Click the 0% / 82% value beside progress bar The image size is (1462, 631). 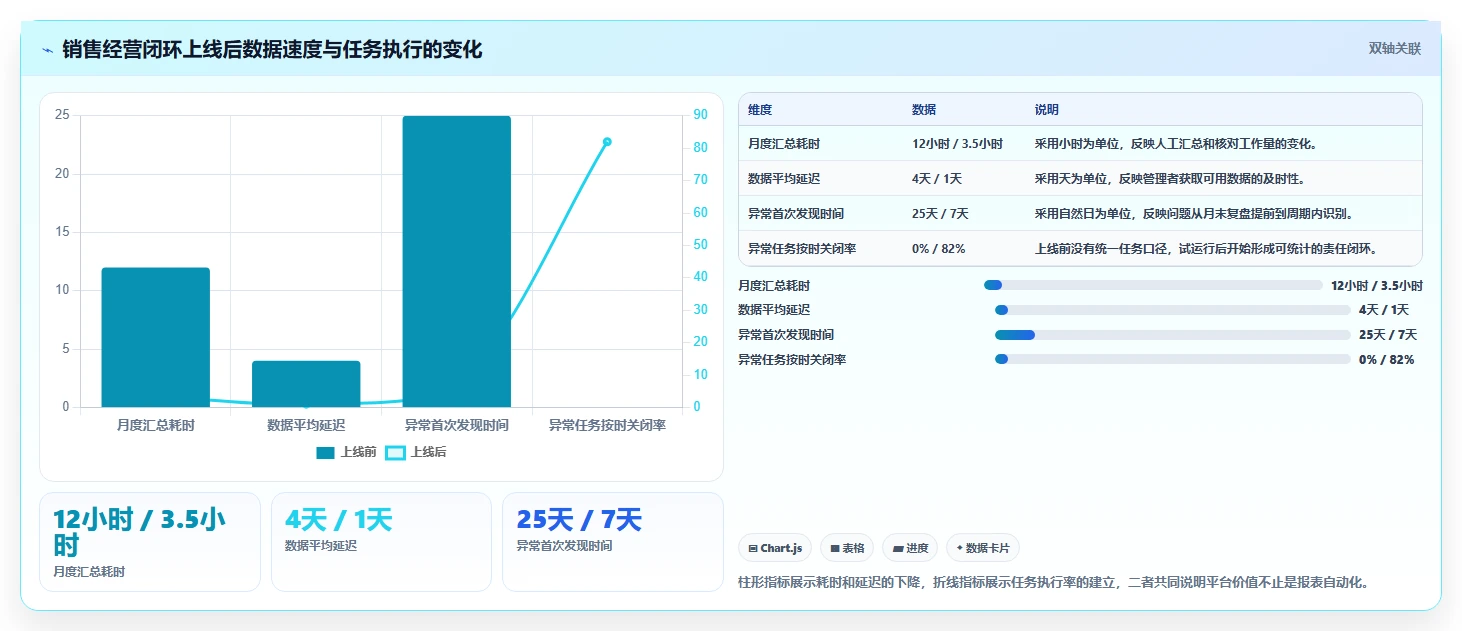[x=1387, y=360]
